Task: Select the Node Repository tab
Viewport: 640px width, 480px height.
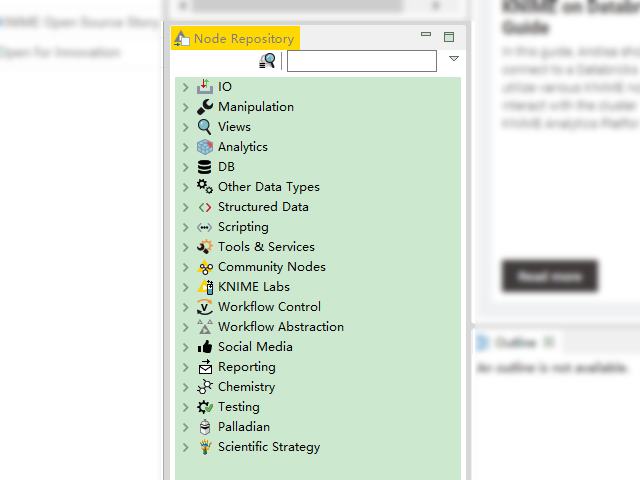Action: 236,38
